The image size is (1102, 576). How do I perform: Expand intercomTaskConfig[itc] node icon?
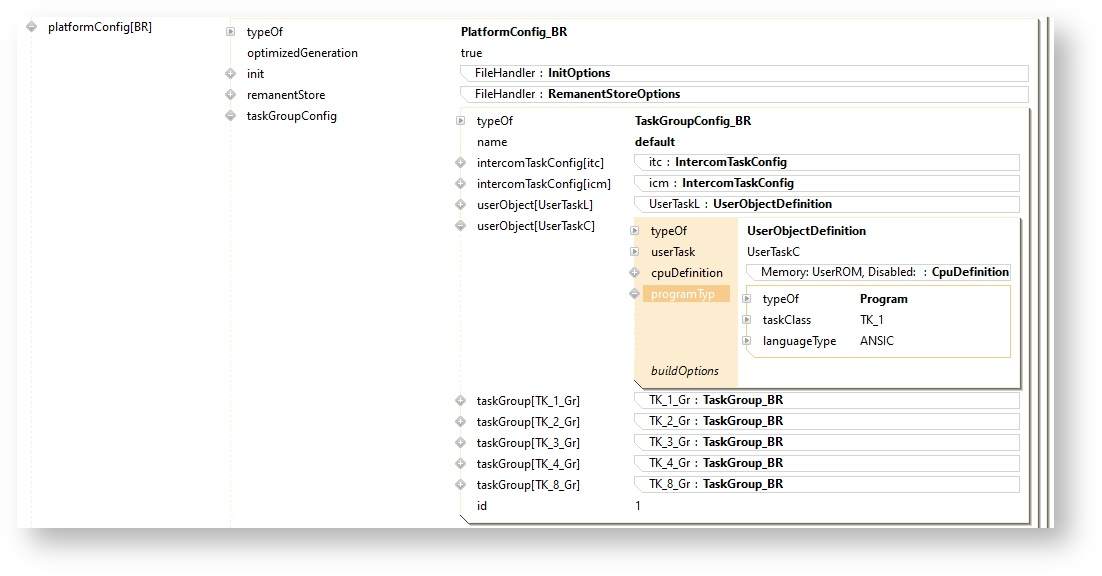[461, 163]
